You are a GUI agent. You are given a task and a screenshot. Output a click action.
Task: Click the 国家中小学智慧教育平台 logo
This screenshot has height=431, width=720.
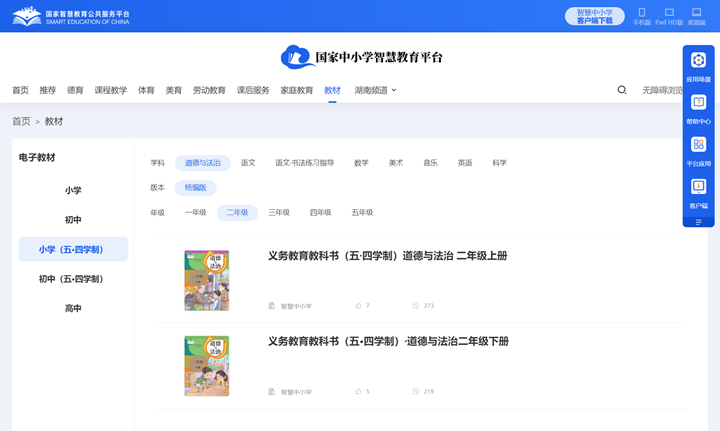pos(361,57)
